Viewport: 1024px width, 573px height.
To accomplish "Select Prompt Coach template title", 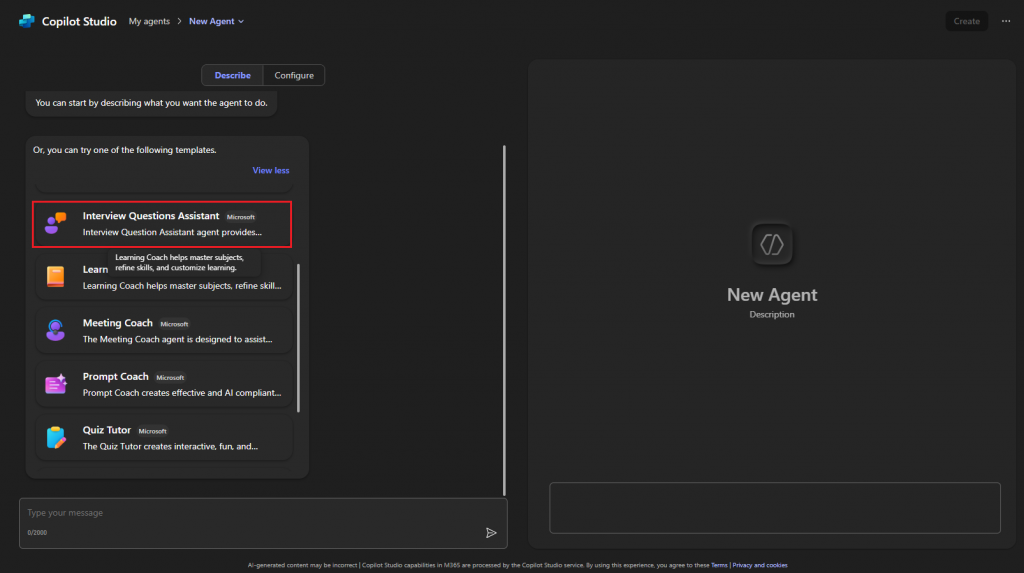I will (116, 376).
